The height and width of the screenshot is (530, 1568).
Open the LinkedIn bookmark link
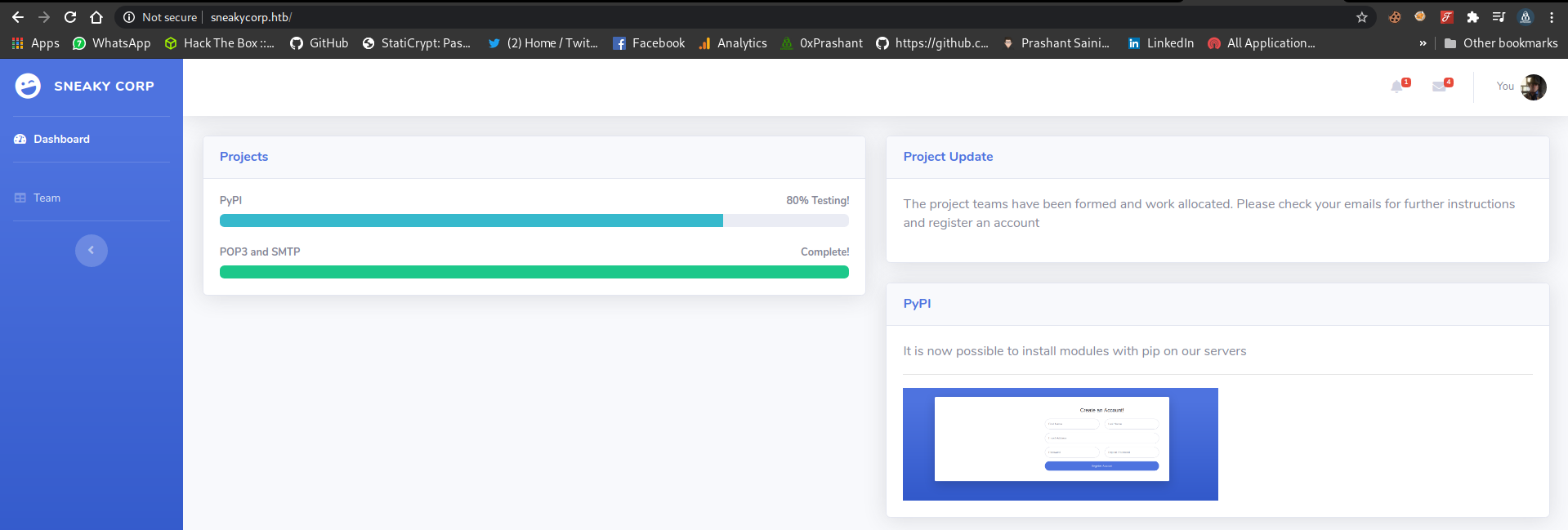click(1161, 43)
